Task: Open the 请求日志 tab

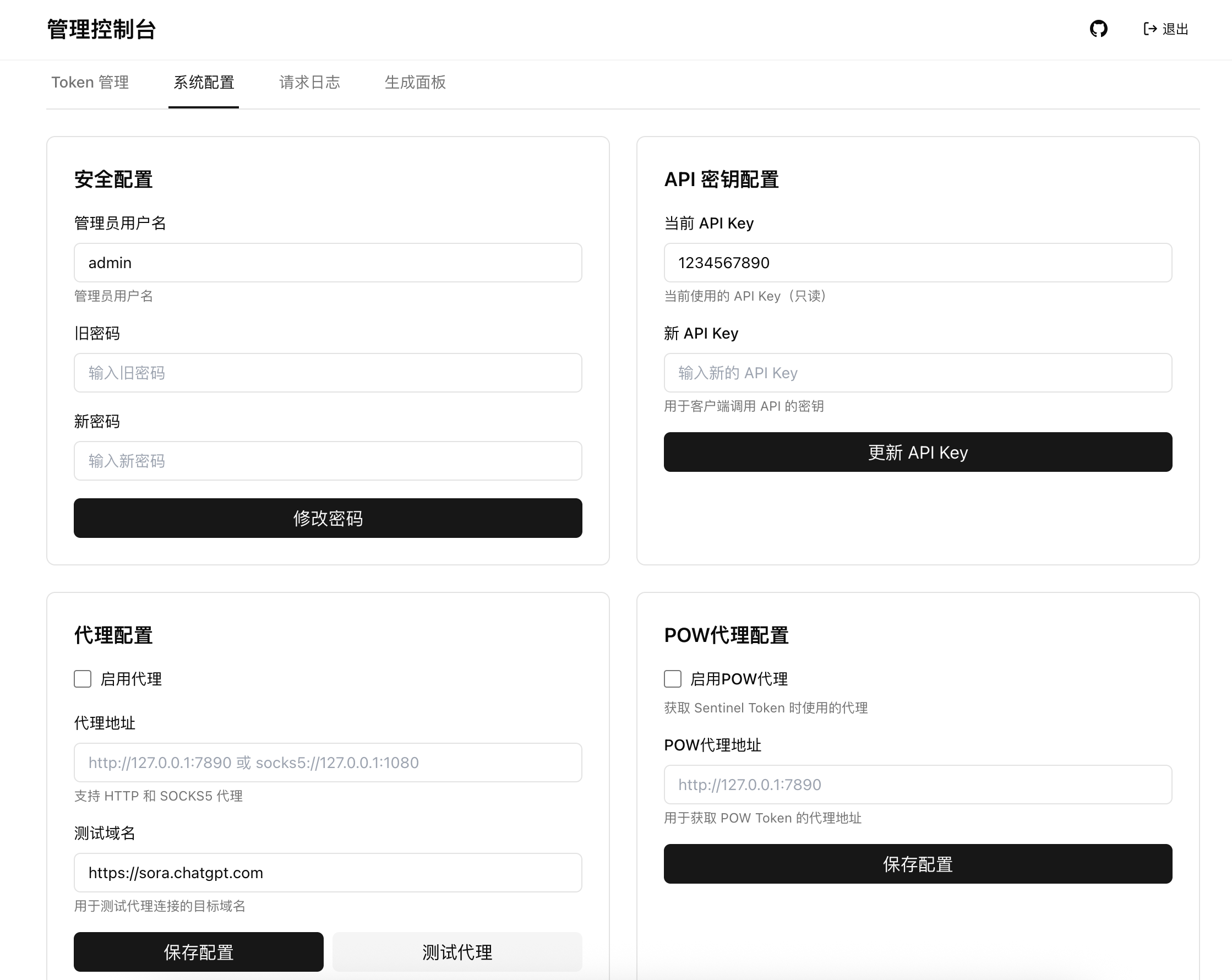Action: tap(309, 82)
